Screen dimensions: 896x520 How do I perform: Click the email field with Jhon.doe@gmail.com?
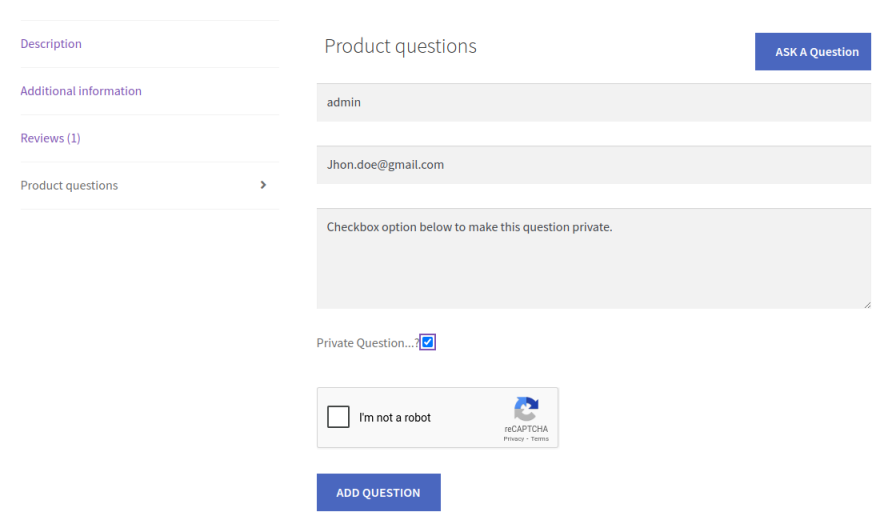593,165
